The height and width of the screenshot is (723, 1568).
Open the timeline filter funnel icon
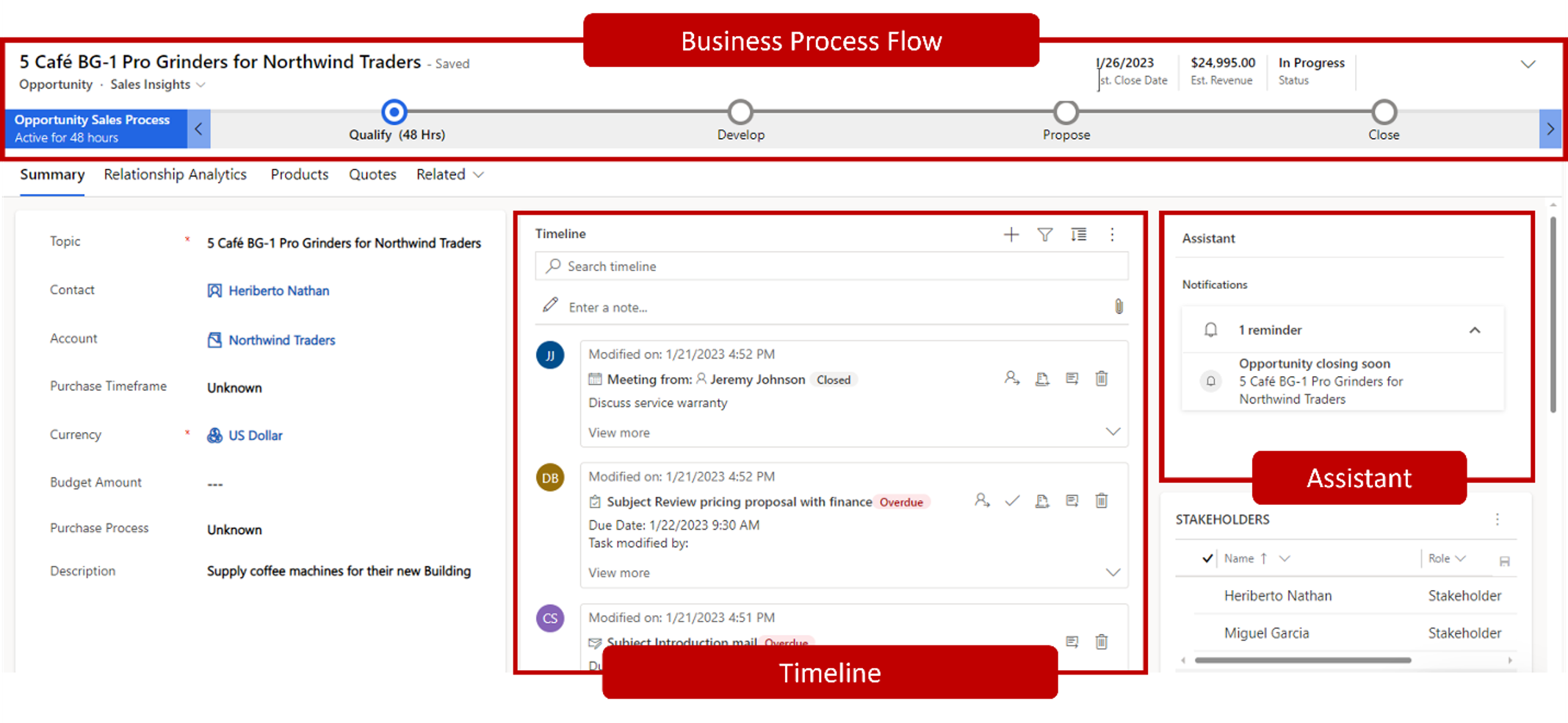1045,234
